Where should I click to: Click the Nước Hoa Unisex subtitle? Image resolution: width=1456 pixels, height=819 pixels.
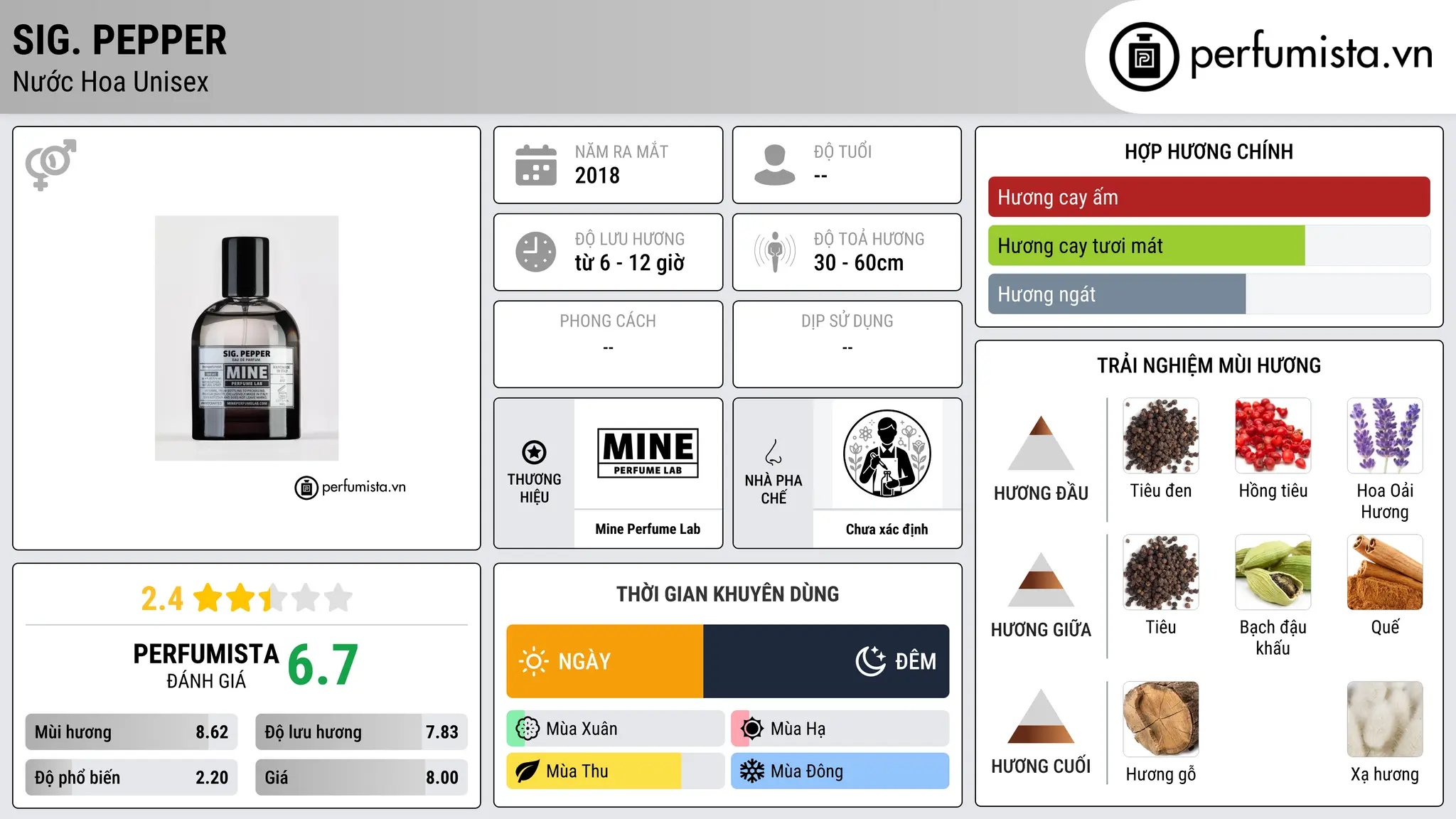point(111,82)
